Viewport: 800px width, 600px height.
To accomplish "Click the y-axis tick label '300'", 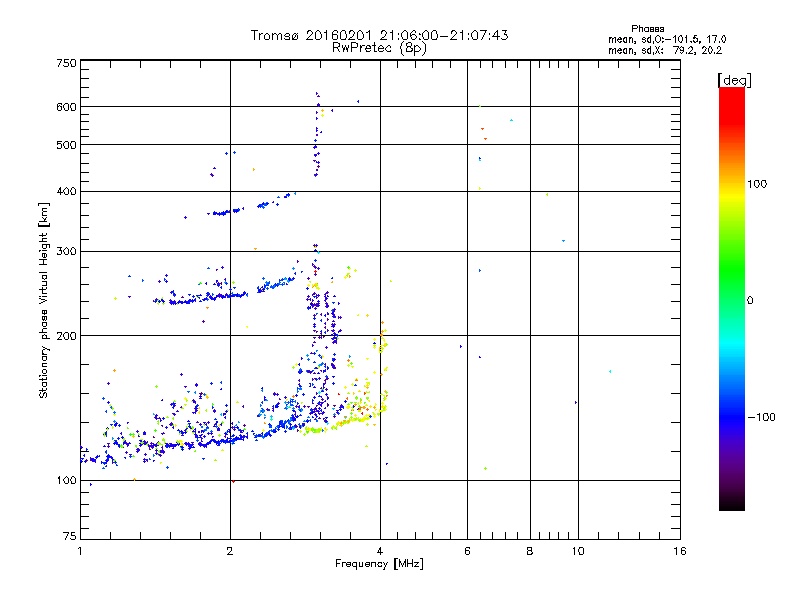I will point(67,251).
